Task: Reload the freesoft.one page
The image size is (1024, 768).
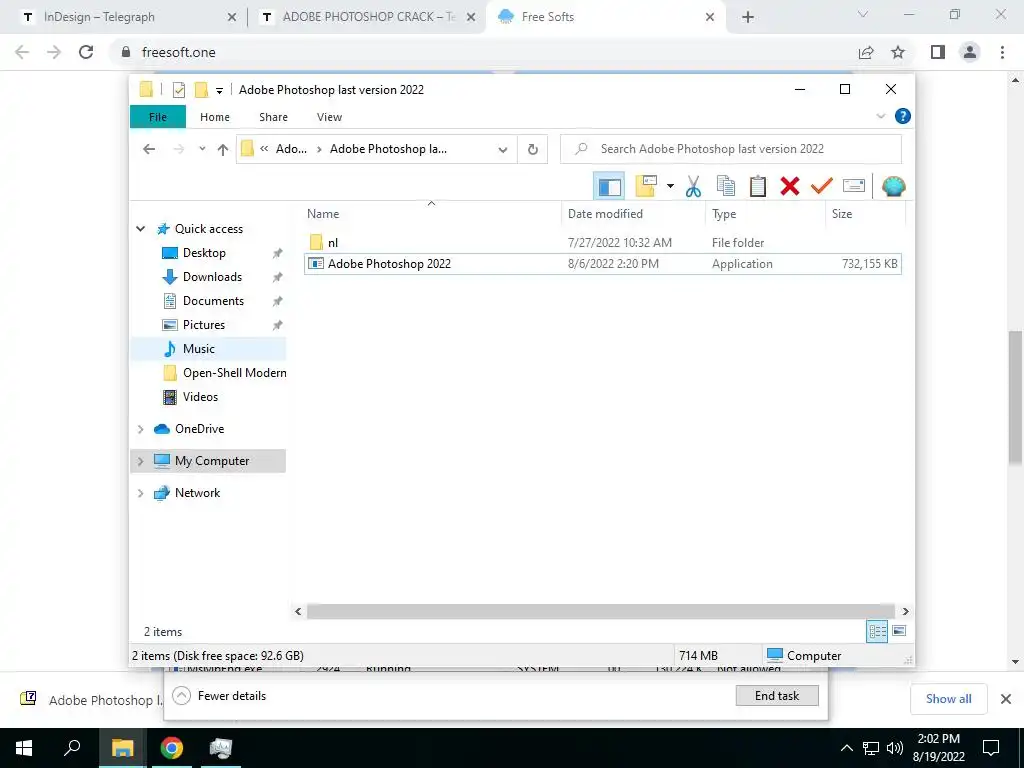Action: 86,52
